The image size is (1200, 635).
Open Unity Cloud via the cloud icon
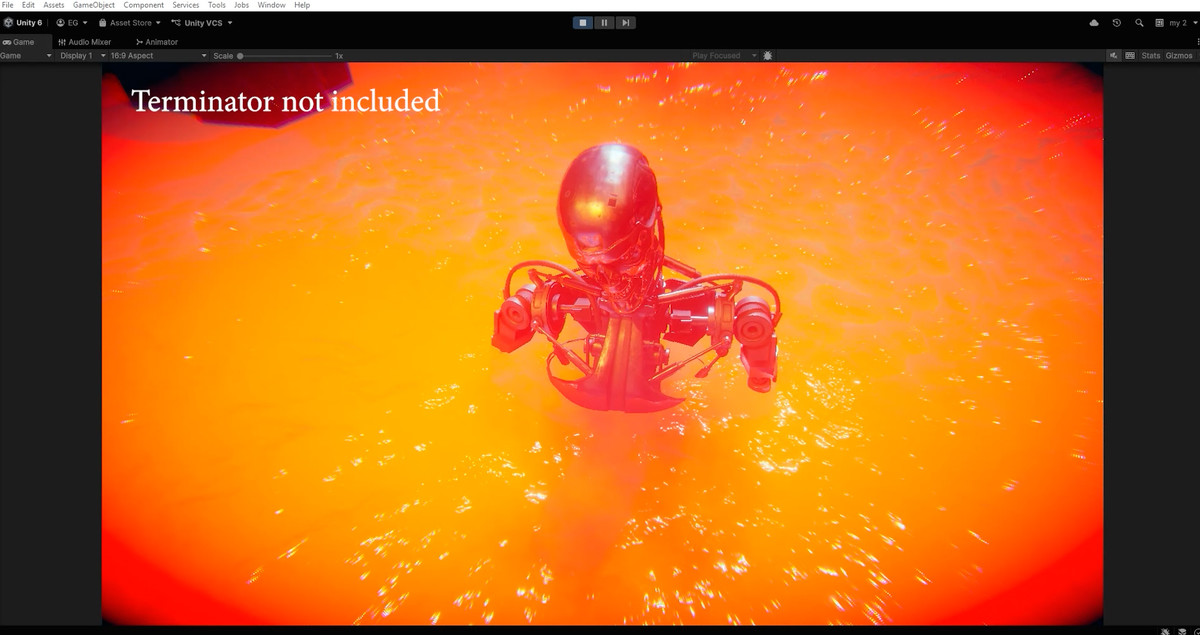point(1094,22)
